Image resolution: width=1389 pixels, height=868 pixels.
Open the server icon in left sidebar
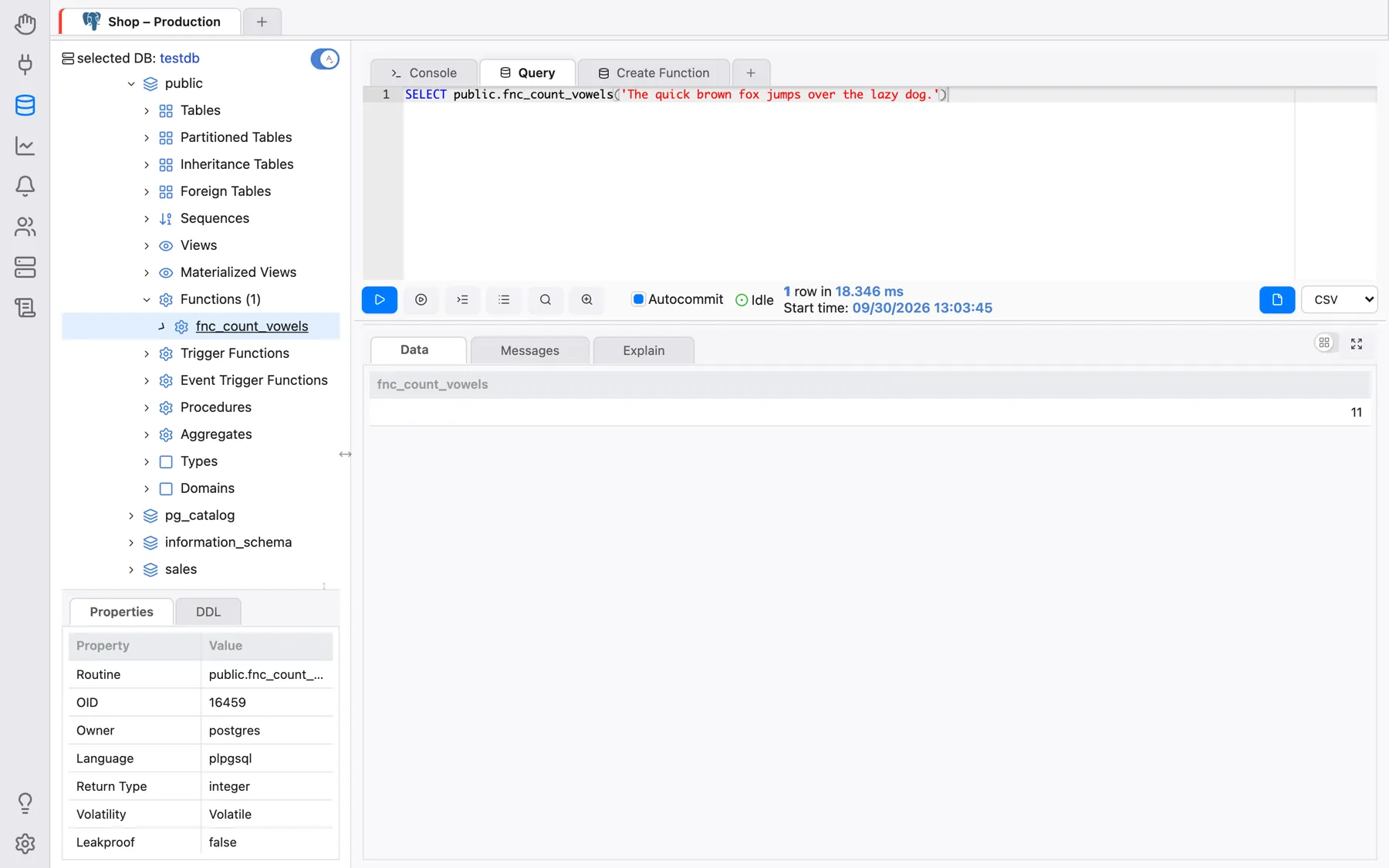pyautogui.click(x=25, y=267)
